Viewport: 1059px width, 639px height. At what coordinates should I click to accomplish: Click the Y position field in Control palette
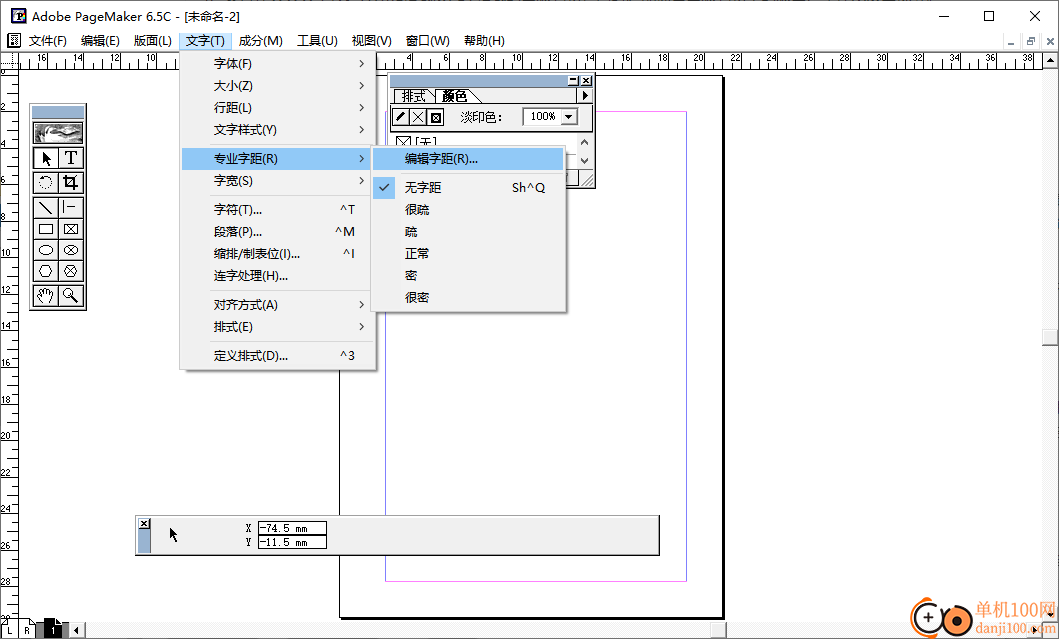pyautogui.click(x=292, y=542)
